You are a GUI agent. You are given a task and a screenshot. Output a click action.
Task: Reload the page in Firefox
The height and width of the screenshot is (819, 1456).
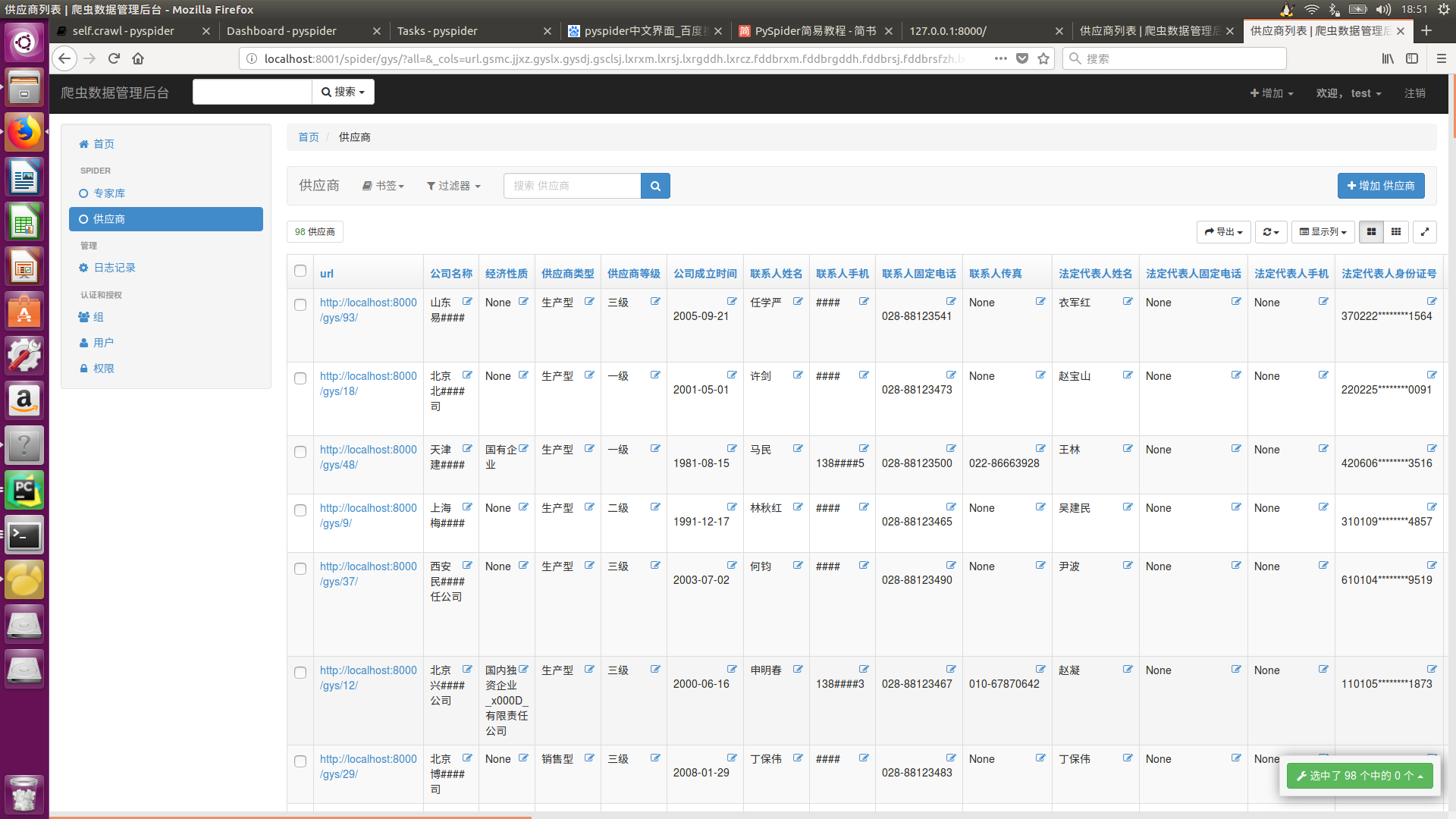(114, 58)
